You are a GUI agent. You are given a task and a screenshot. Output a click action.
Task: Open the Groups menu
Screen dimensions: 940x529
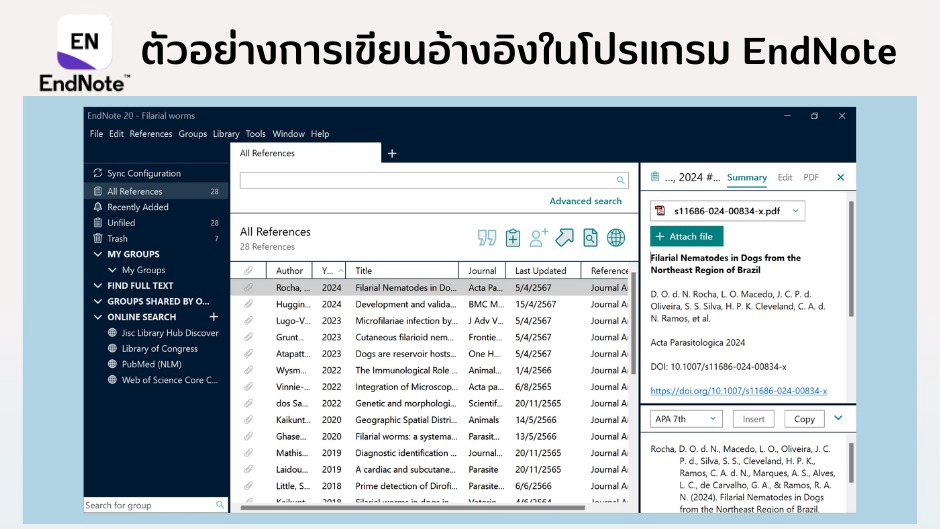coord(192,134)
